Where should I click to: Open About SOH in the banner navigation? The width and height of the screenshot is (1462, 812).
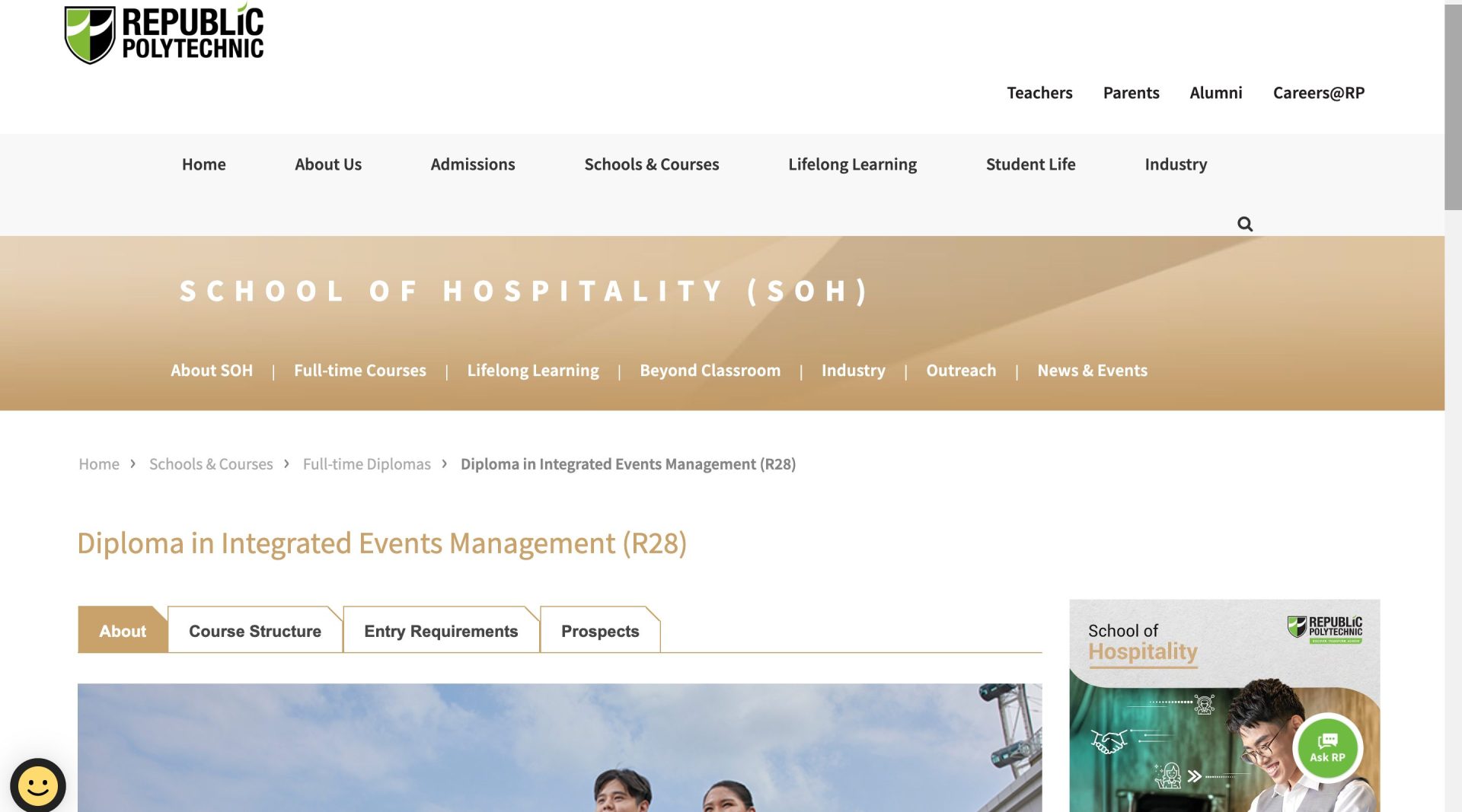211,371
